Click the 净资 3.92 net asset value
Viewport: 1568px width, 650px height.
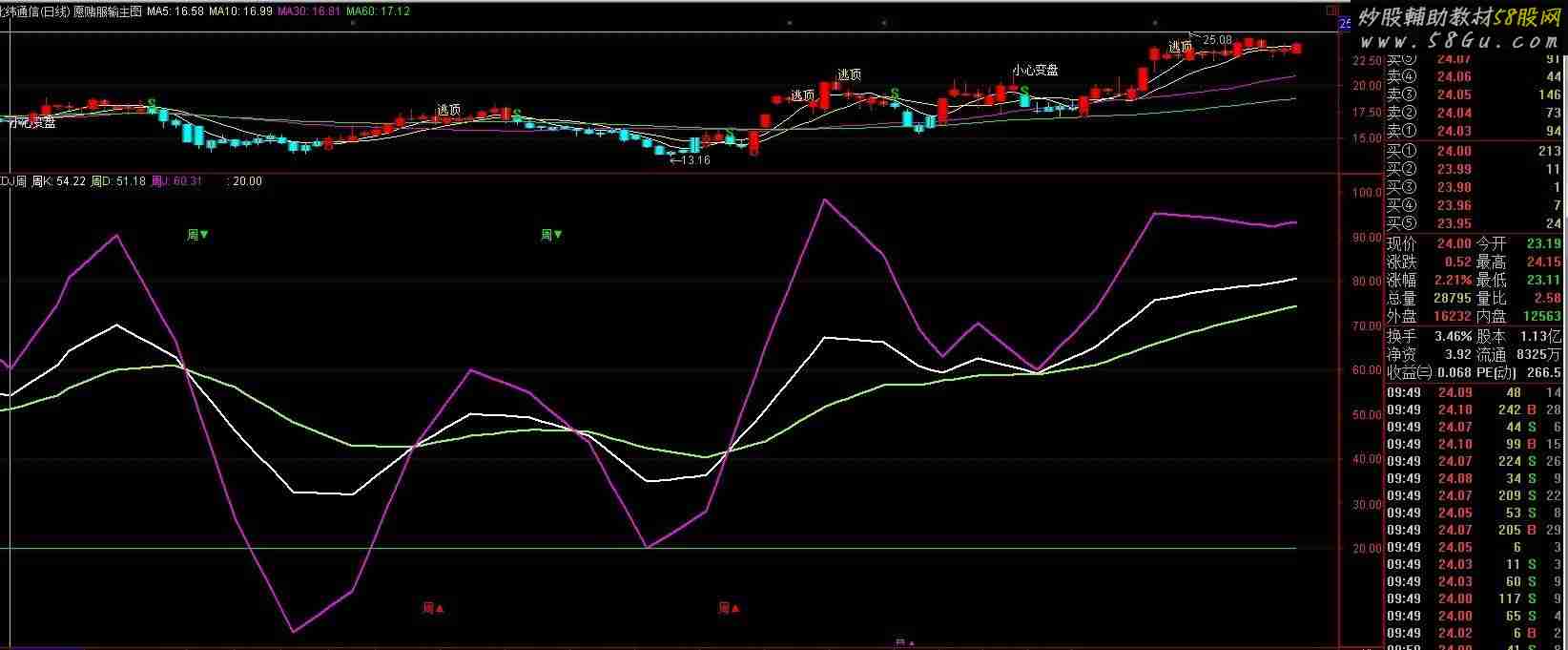pos(1458,354)
